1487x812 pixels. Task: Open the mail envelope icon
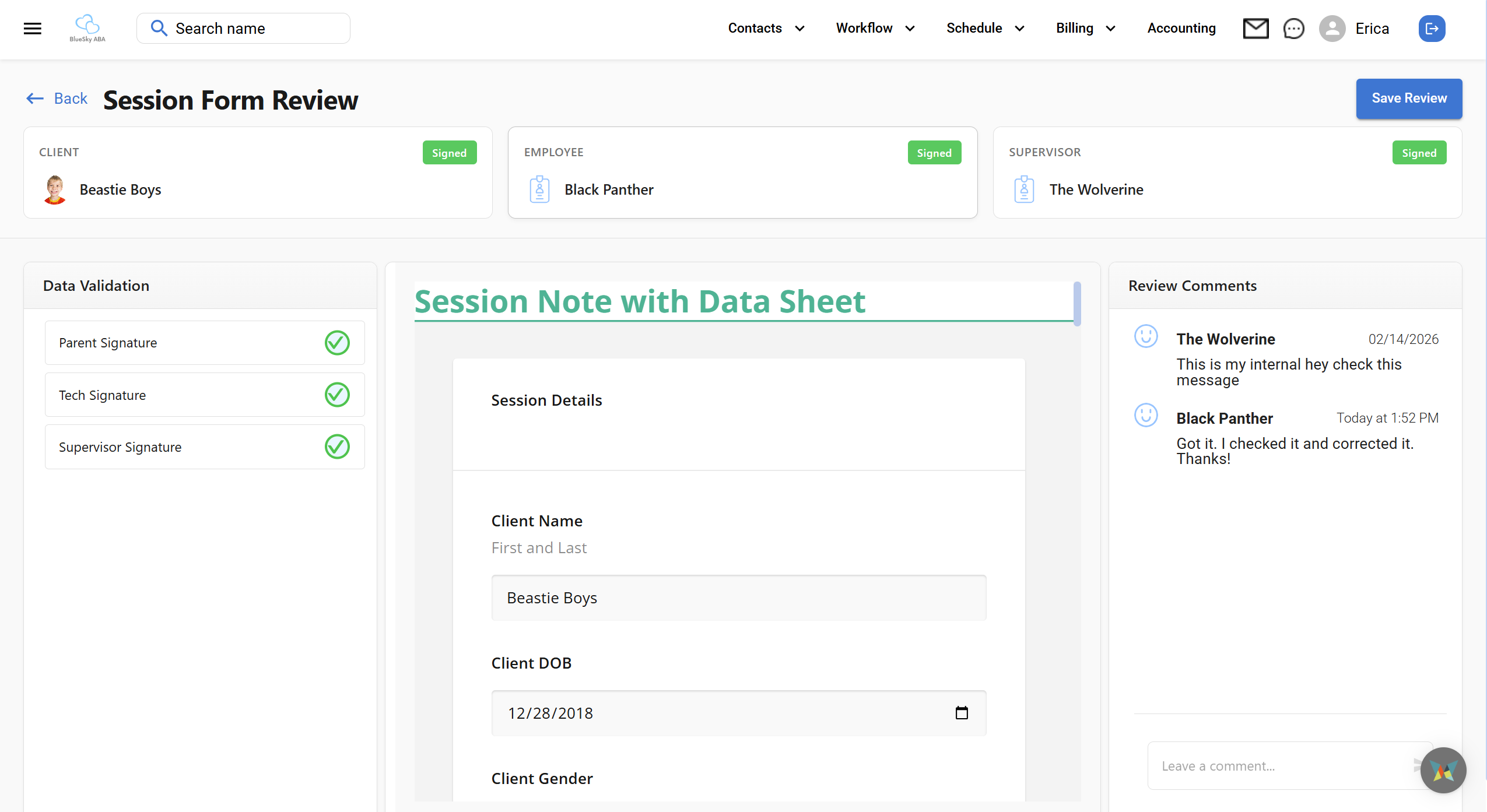click(1255, 28)
